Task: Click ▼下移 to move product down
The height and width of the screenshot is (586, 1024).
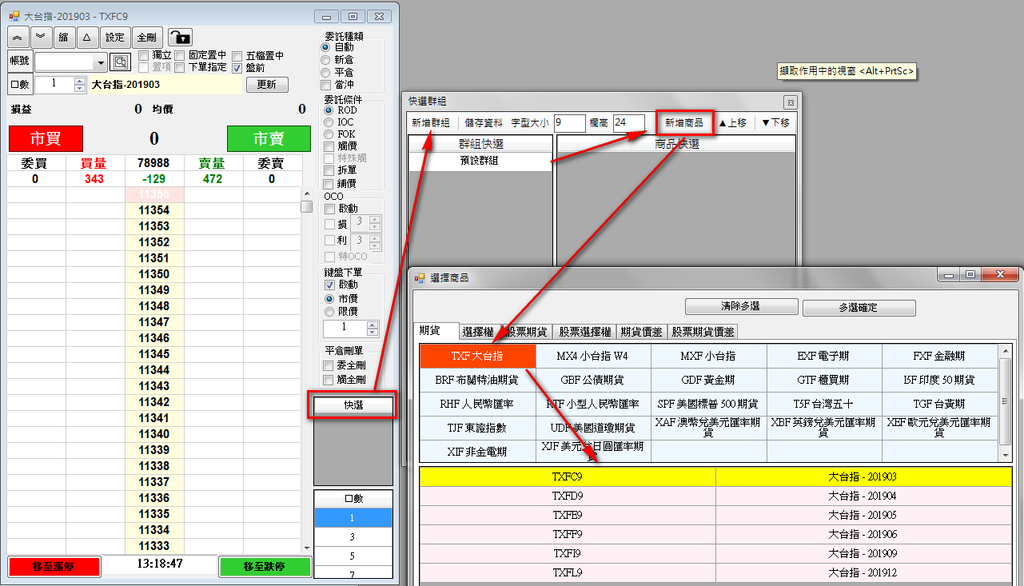Action: [775, 122]
